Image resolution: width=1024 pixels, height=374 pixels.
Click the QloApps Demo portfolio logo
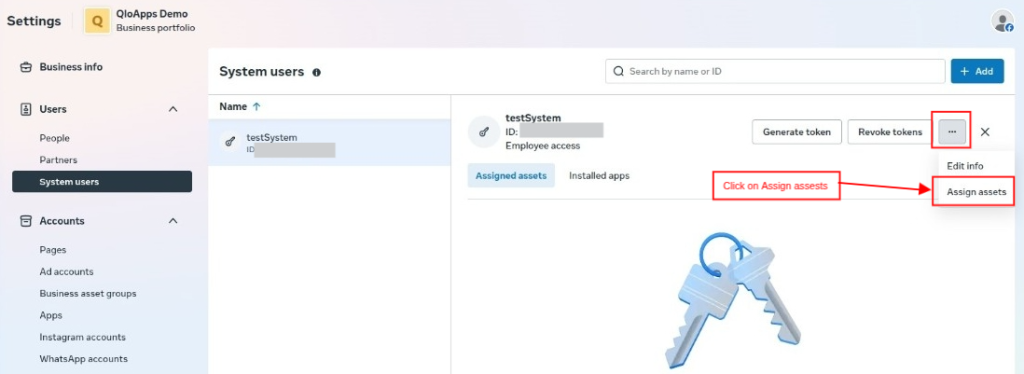[97, 21]
